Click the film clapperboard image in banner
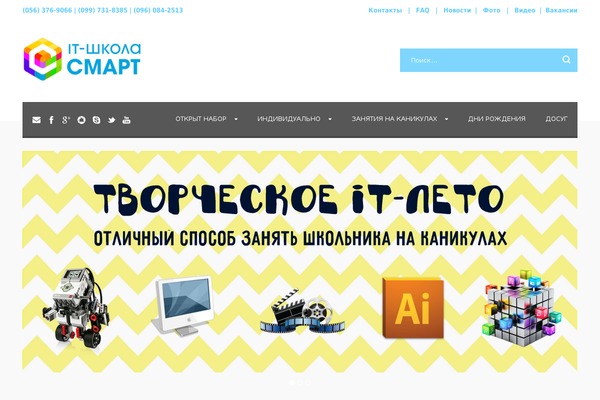Image resolution: width=600 pixels, height=400 pixels. (302, 311)
